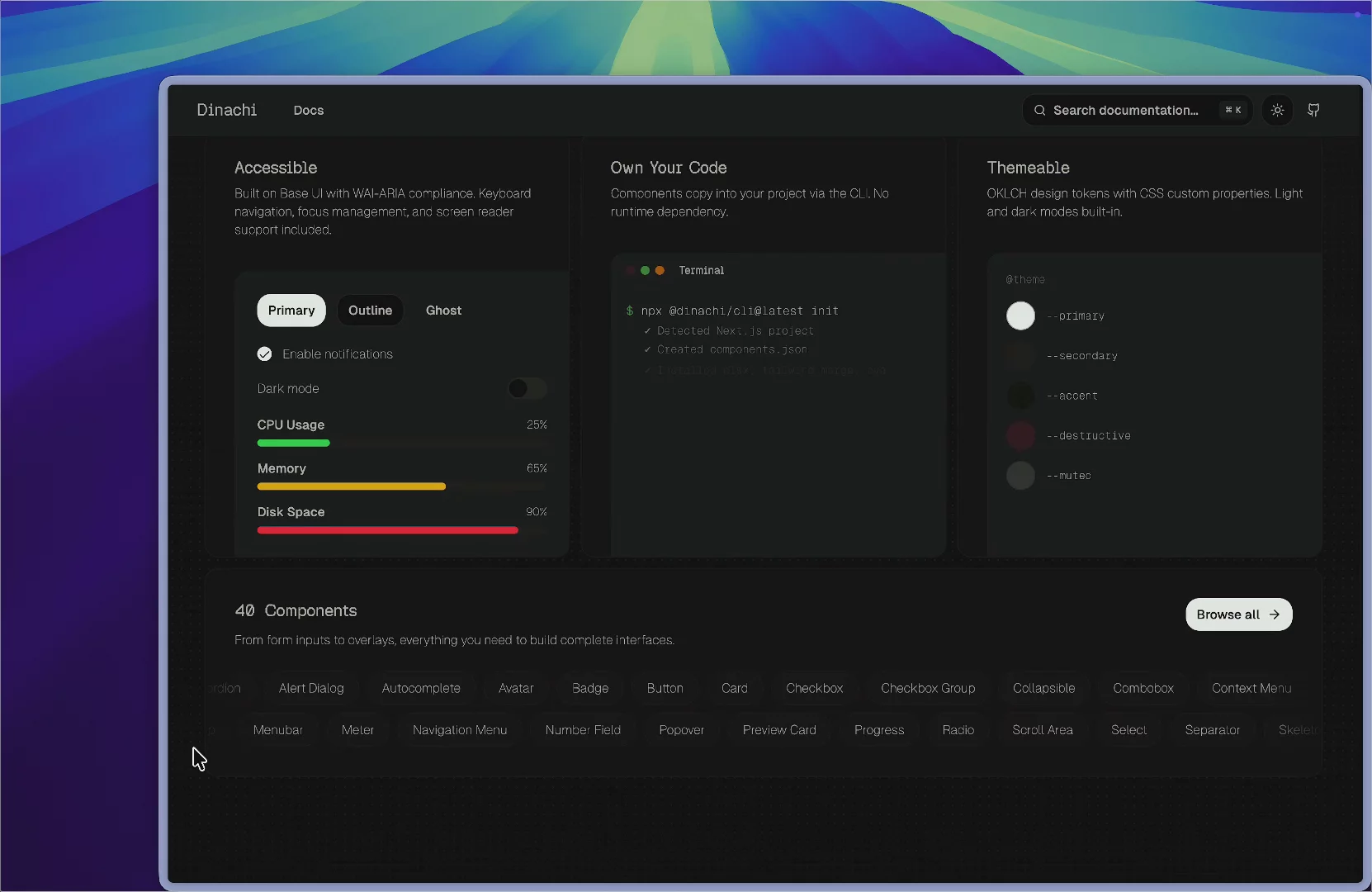Click the "Created components.json" line

732,349
